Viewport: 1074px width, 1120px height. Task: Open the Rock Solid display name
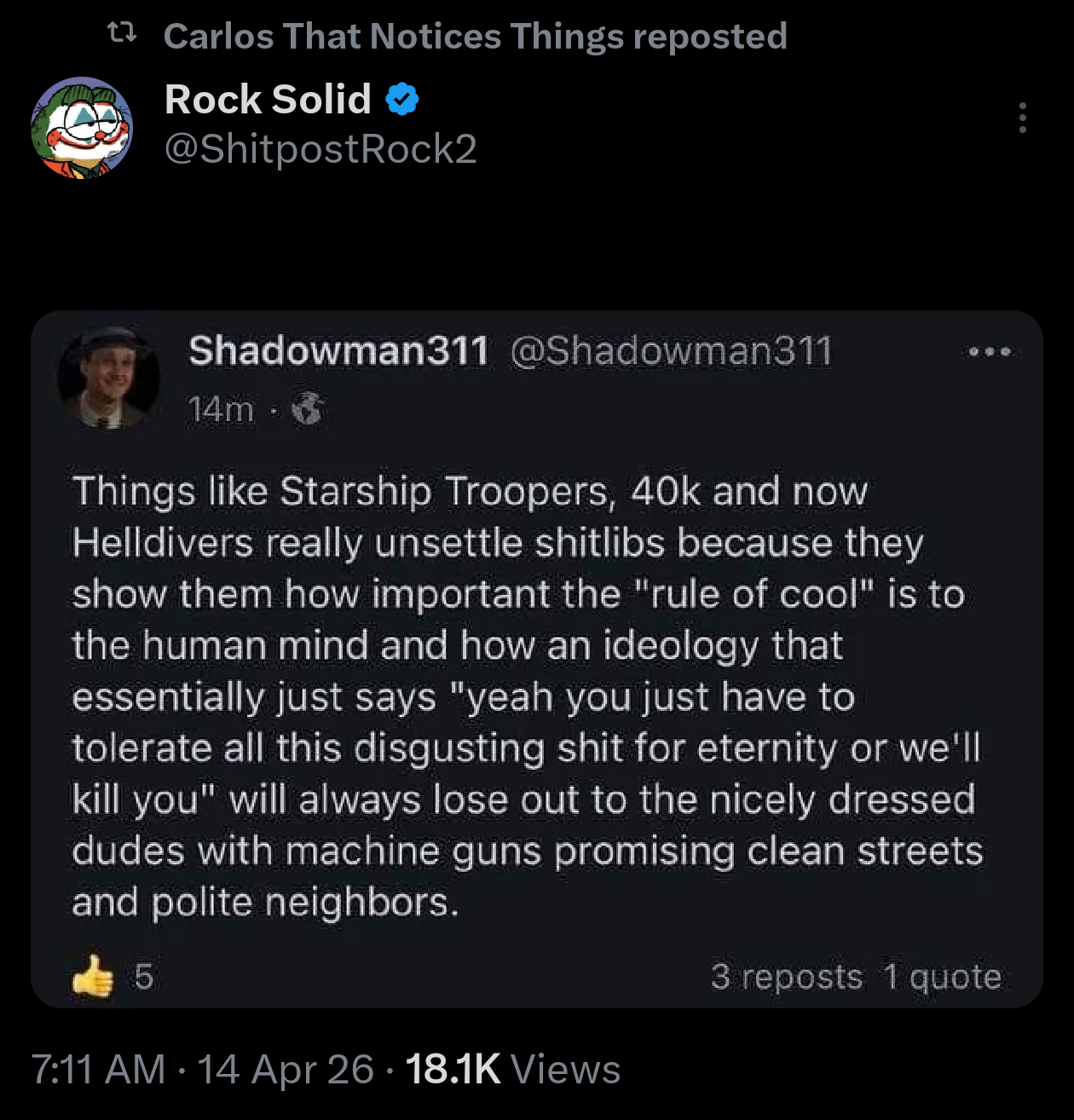(268, 99)
